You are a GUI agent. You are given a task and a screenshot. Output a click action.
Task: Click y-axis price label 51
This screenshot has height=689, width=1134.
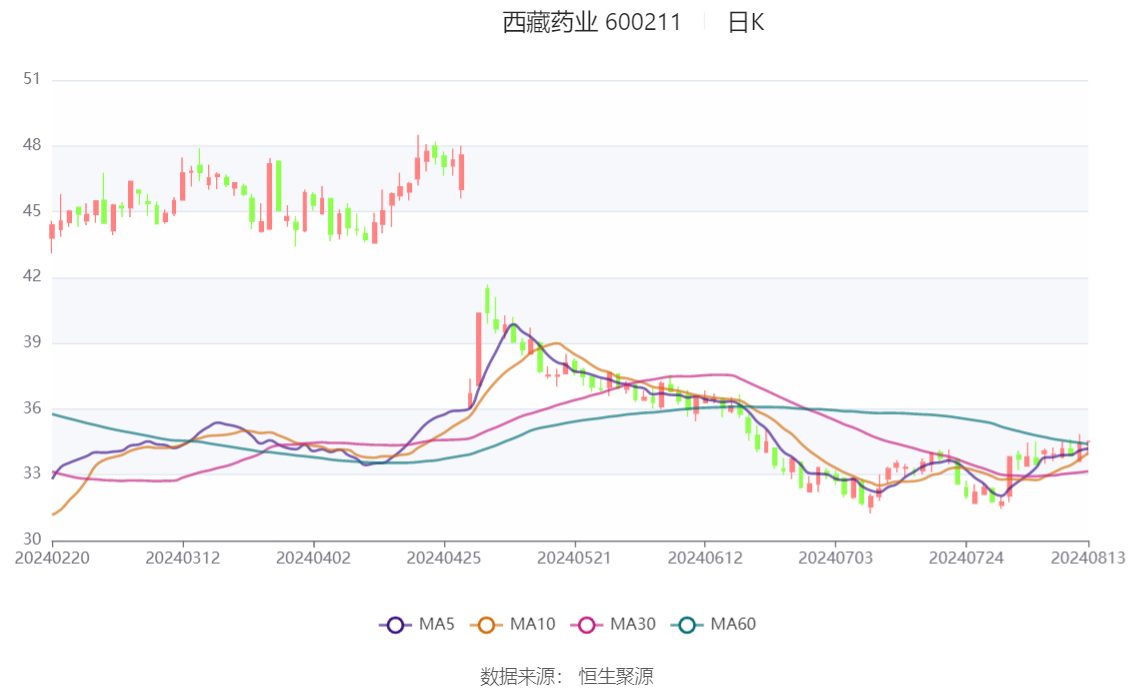32,79
